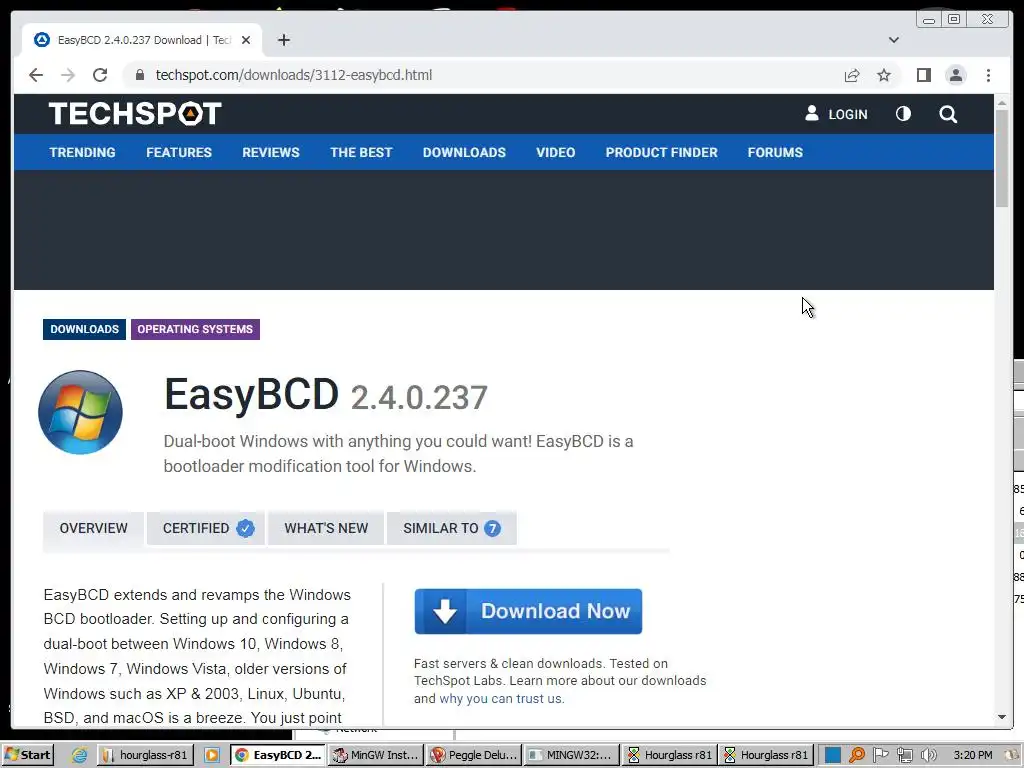1024x768 pixels.
Task: Follow the 'why you can trust us' link
Action: click(502, 699)
